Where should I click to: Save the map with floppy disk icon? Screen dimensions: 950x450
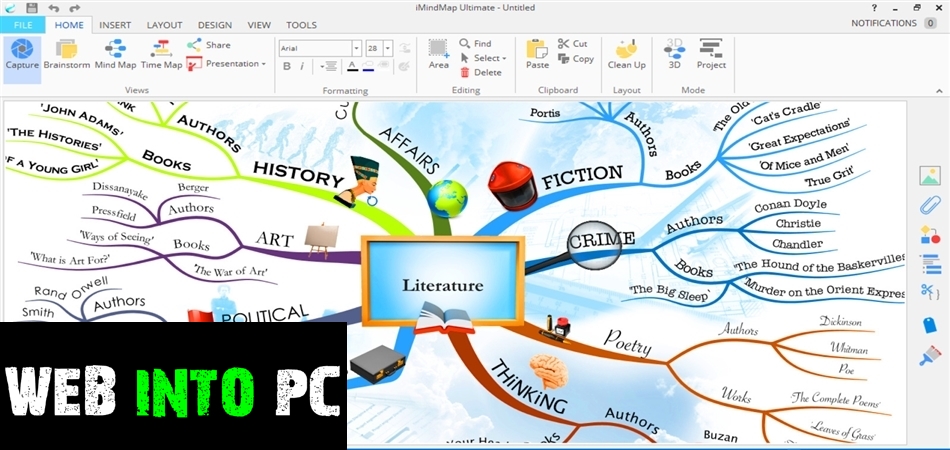[x=32, y=8]
